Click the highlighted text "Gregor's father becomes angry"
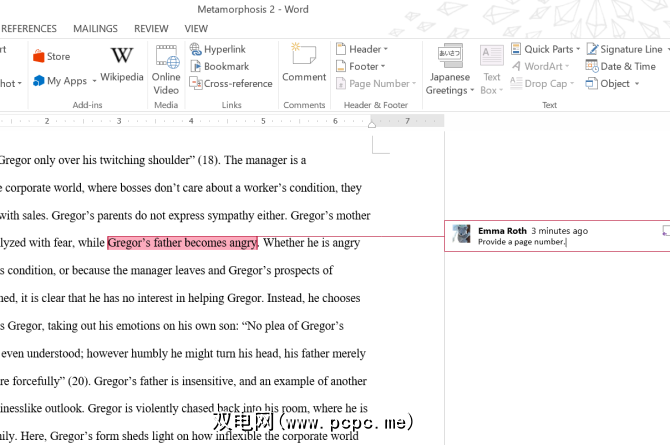670x445 pixels. 182,243
